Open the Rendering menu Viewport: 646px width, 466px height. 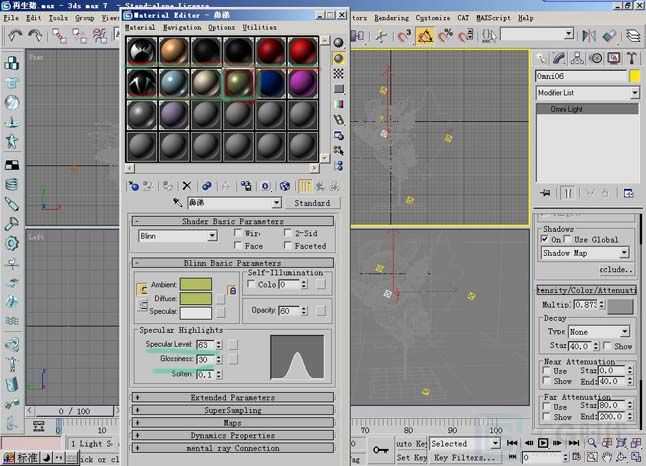click(391, 18)
